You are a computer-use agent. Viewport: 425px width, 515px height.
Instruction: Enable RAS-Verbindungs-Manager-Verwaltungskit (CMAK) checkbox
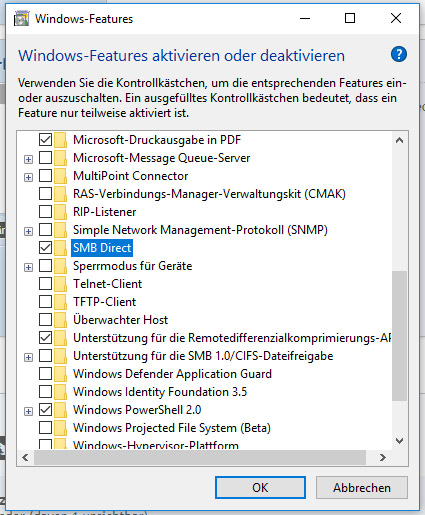pyautogui.click(x=45, y=194)
